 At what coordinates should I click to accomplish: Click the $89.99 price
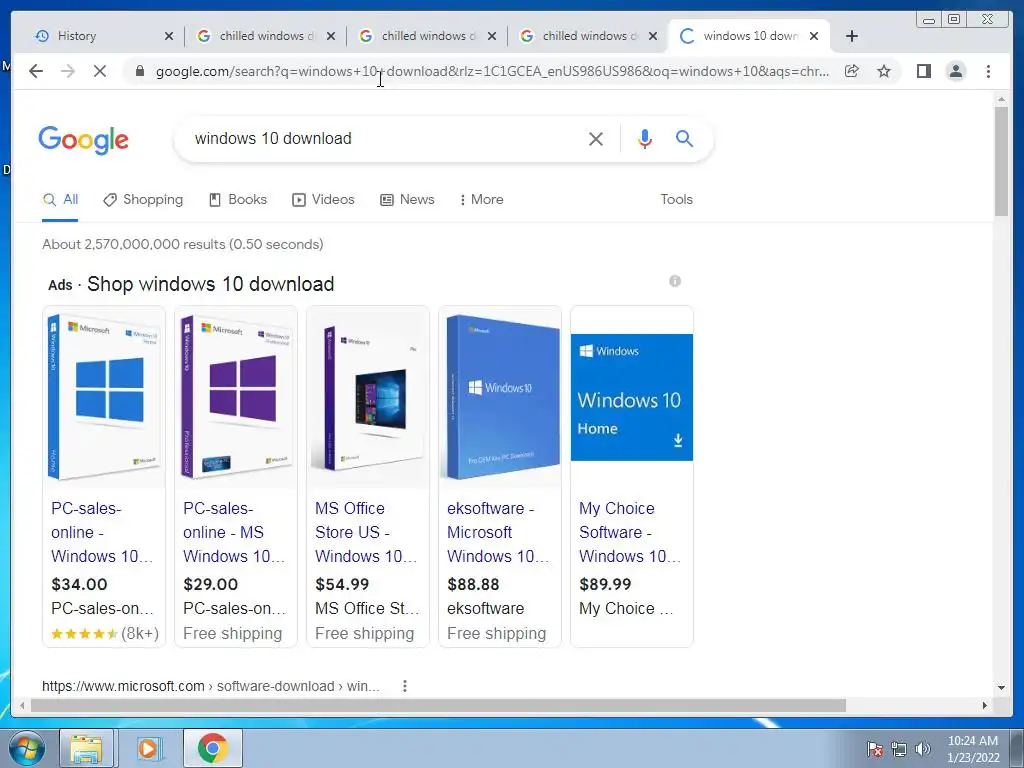[605, 584]
